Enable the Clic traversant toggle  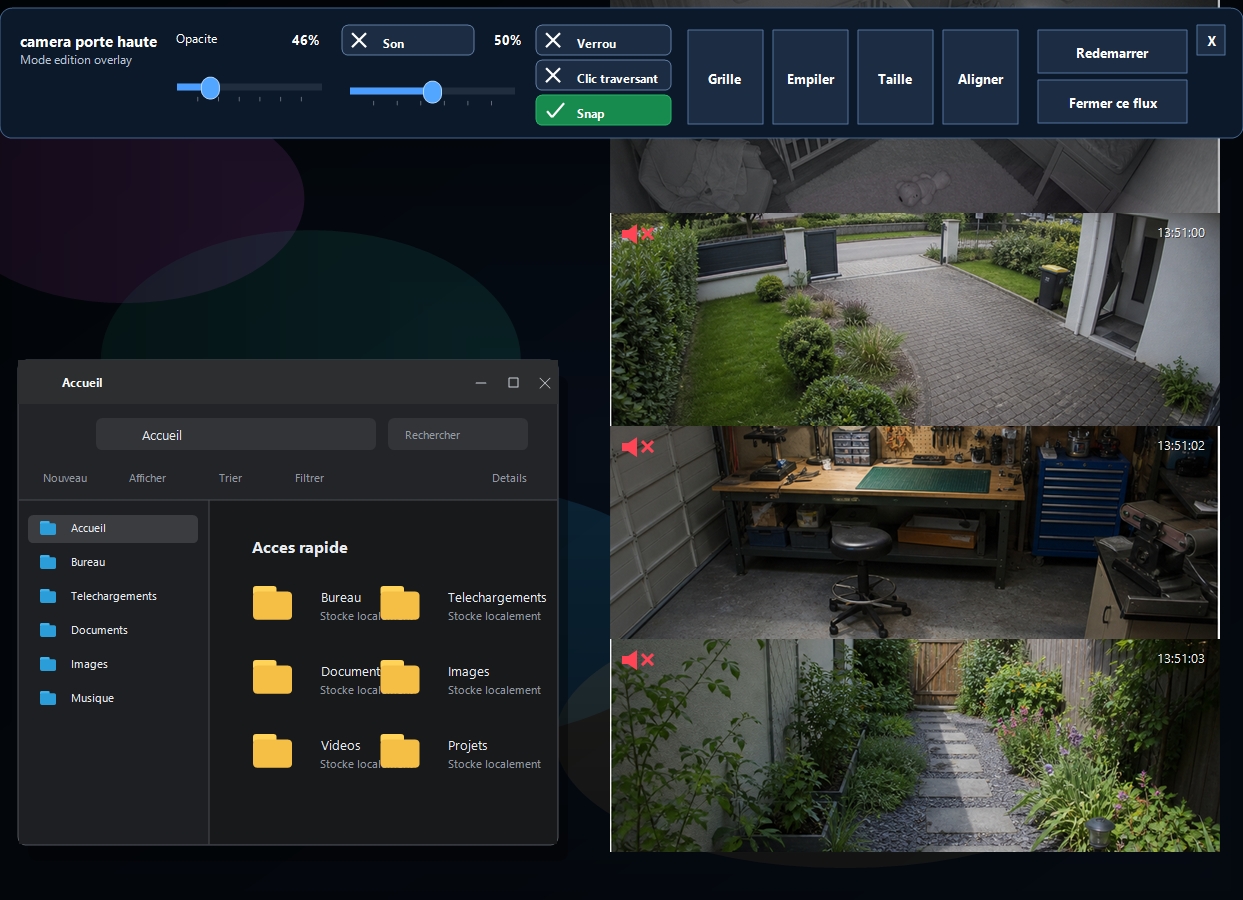coord(603,76)
